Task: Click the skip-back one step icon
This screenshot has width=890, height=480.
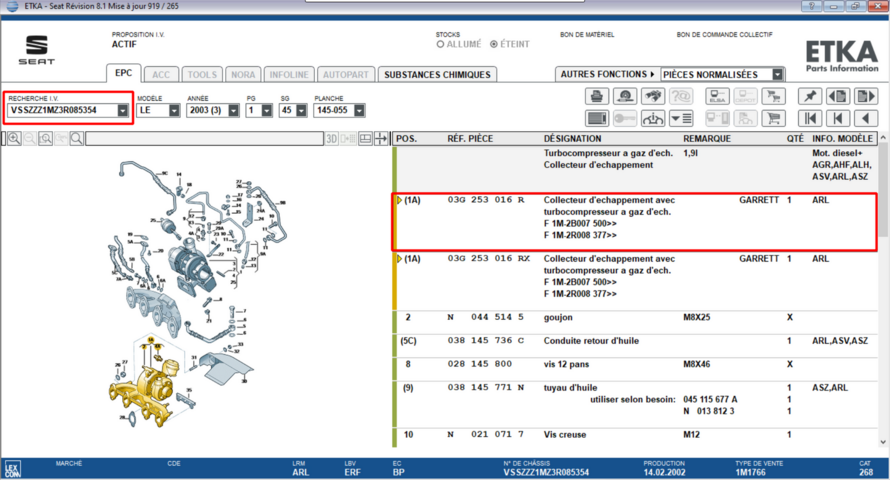Action: (838, 118)
